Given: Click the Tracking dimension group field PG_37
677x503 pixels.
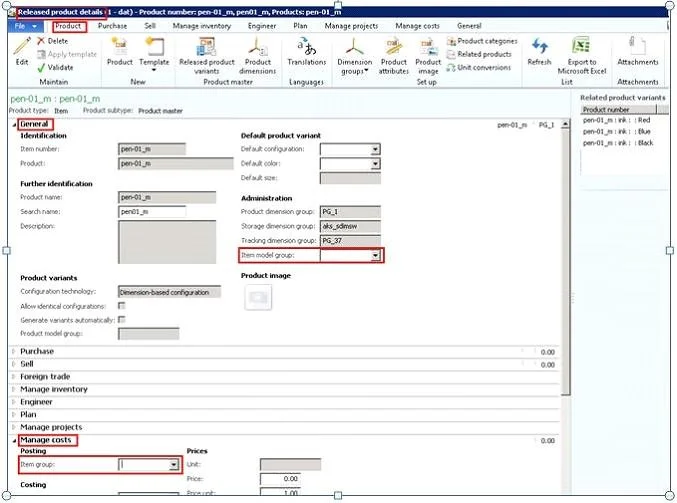Looking at the screenshot, I should click(350, 241).
